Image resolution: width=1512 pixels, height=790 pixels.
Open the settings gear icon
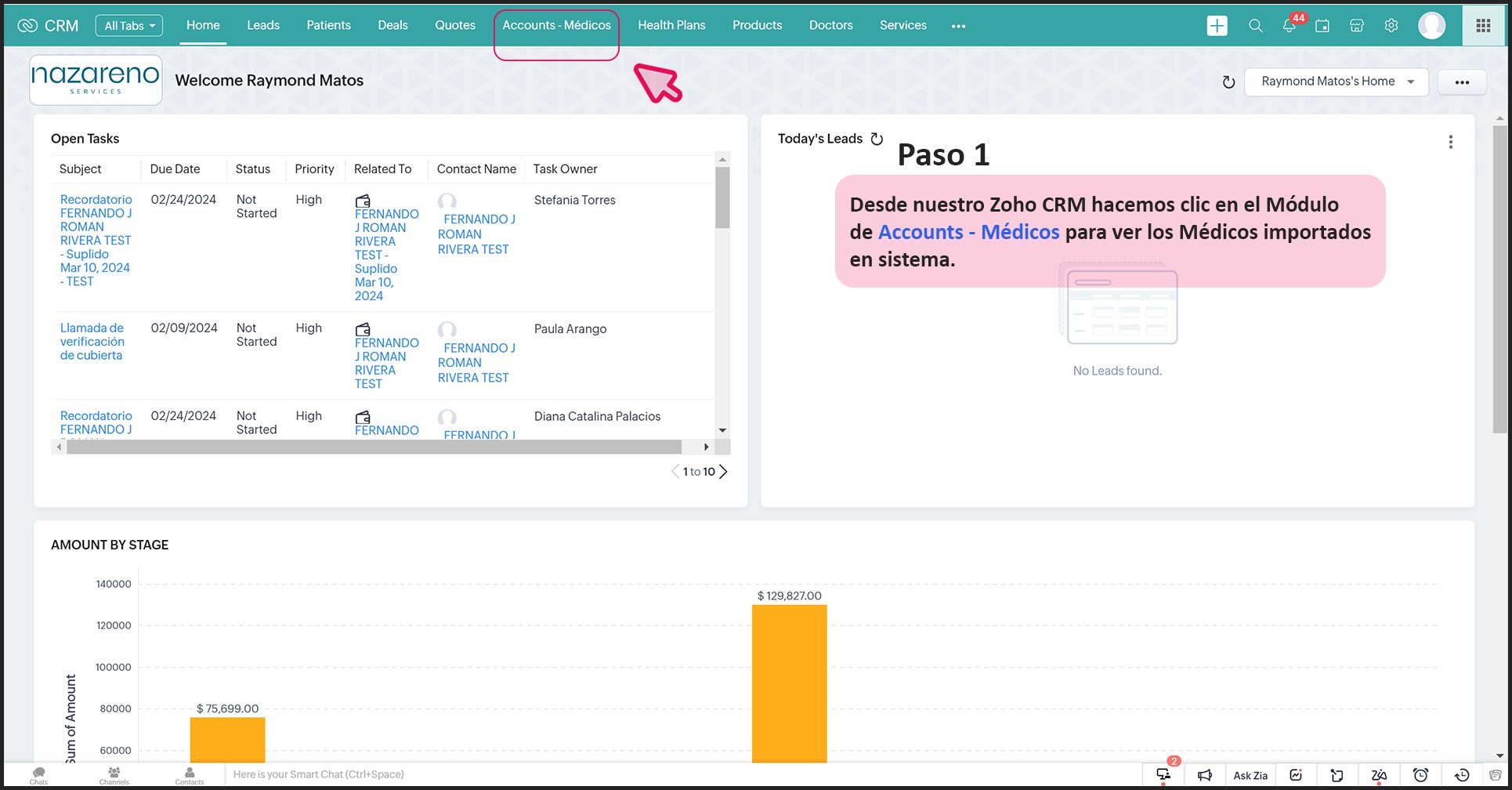(1391, 26)
